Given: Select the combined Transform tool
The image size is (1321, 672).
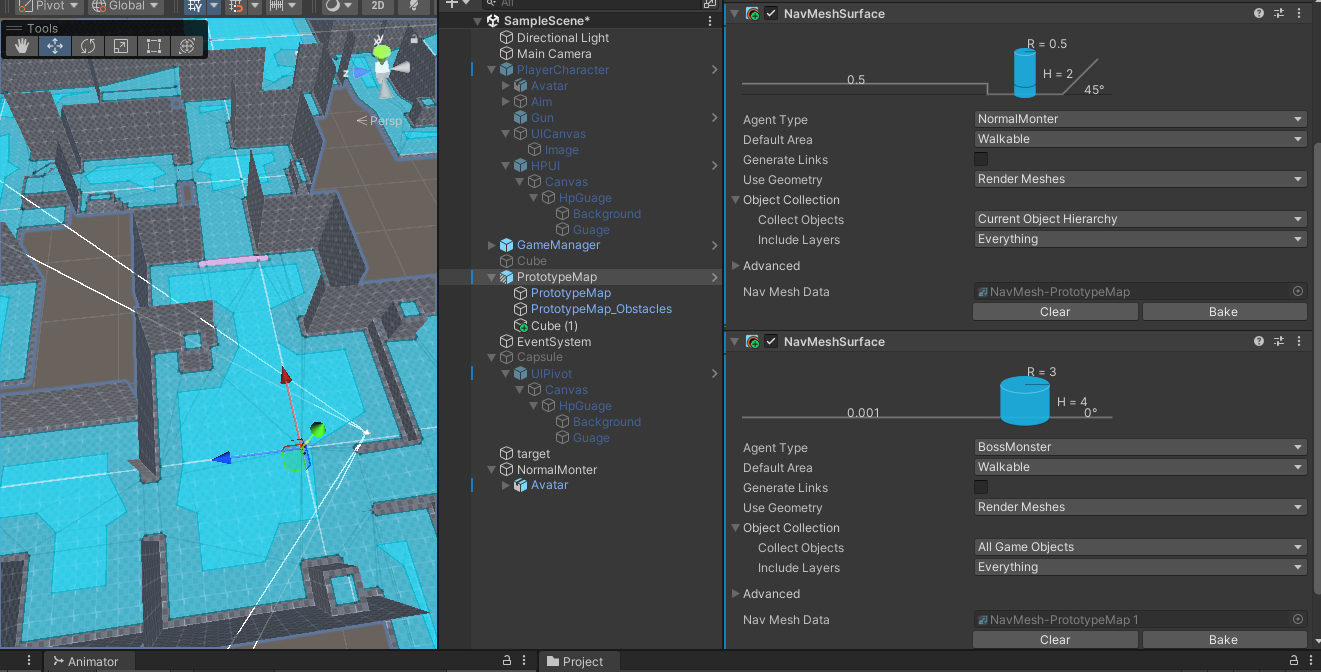Looking at the screenshot, I should click(x=186, y=46).
